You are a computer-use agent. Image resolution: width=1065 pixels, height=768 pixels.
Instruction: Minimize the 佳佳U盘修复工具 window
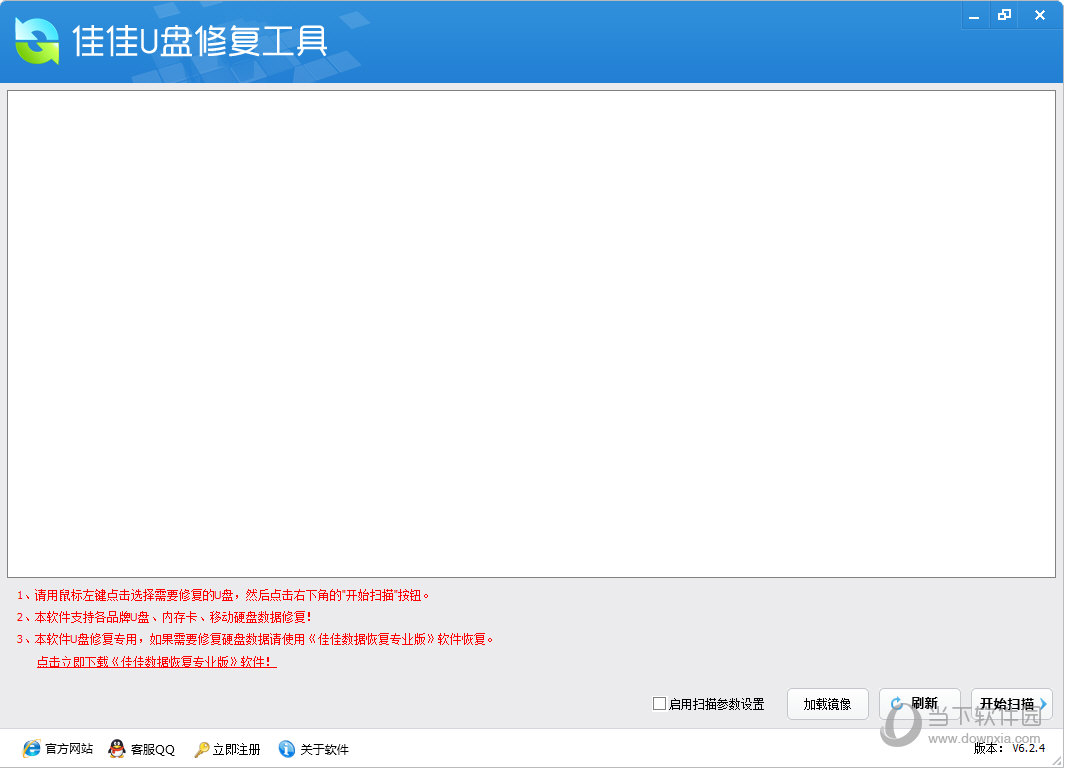974,16
